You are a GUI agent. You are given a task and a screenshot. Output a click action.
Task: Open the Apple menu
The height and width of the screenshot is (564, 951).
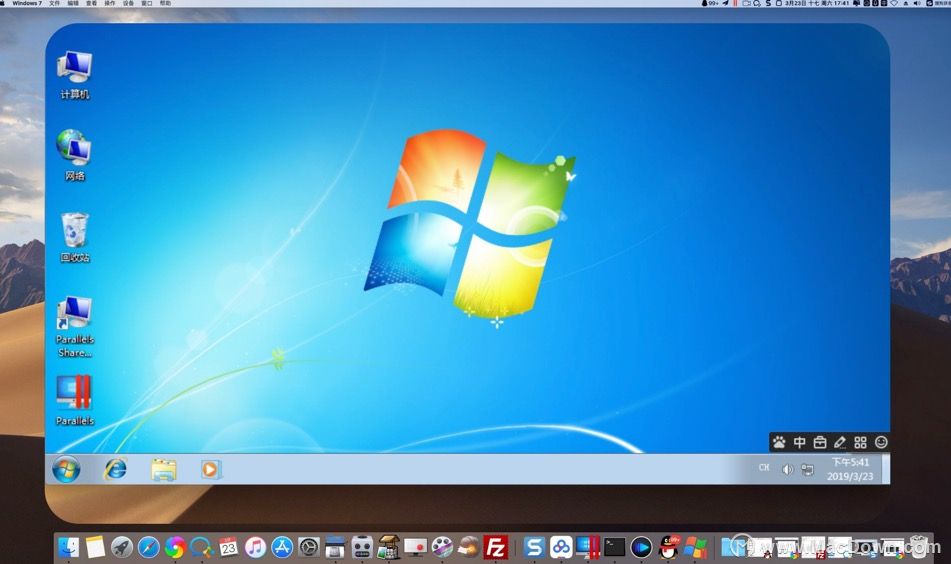(3, 3)
